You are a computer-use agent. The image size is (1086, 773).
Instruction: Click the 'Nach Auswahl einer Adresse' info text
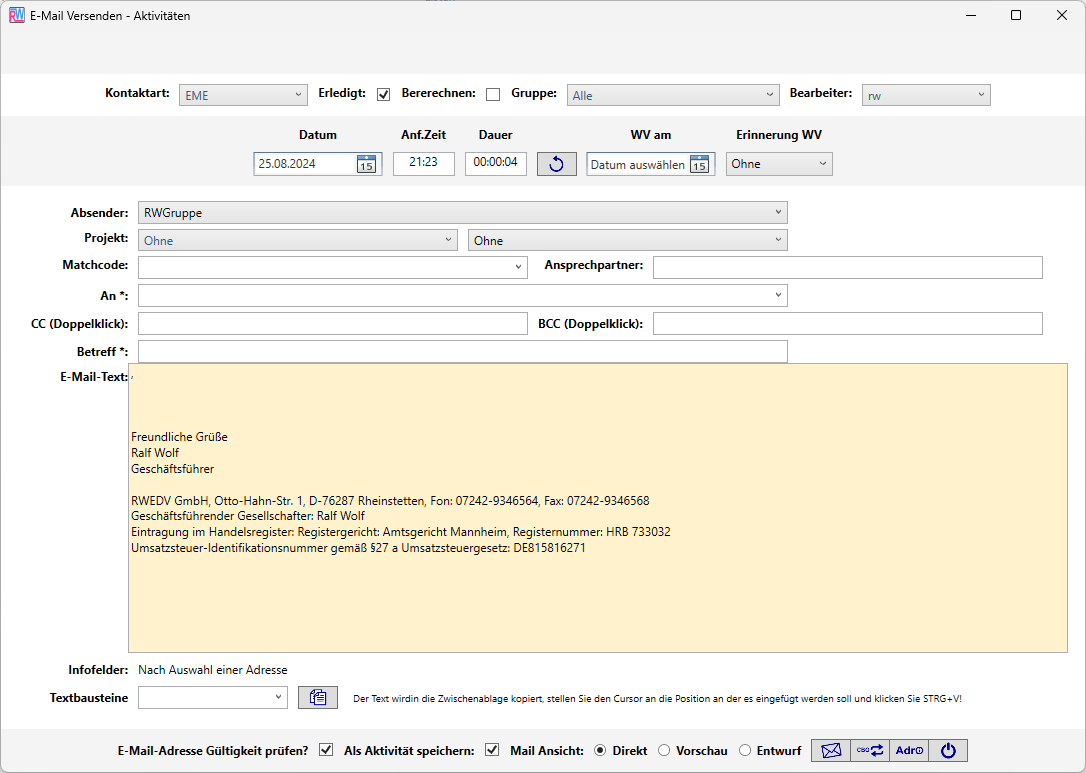pos(213,670)
